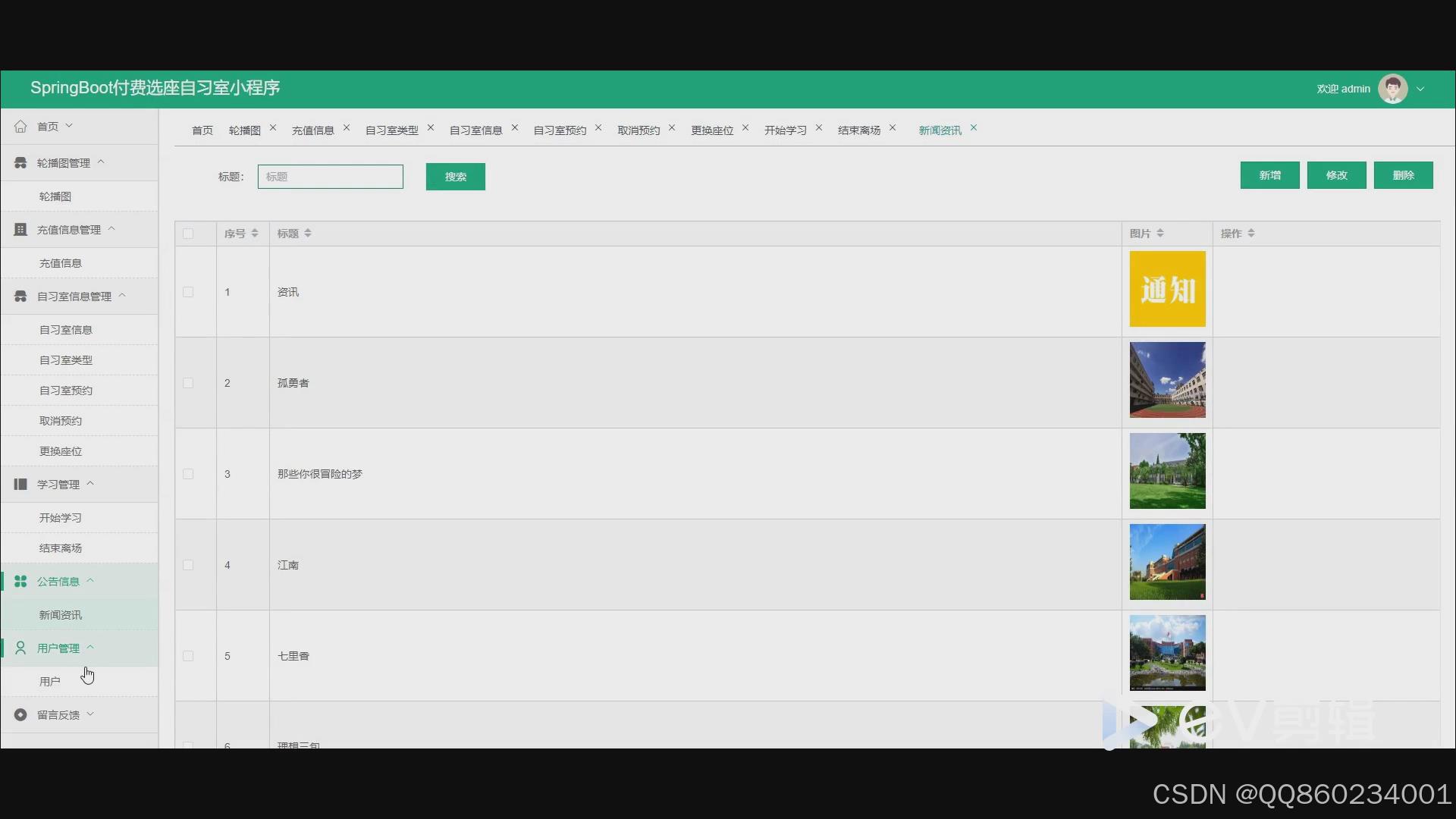The image size is (1456, 819).
Task: Click the home icon beside 首页
Action: click(20, 127)
